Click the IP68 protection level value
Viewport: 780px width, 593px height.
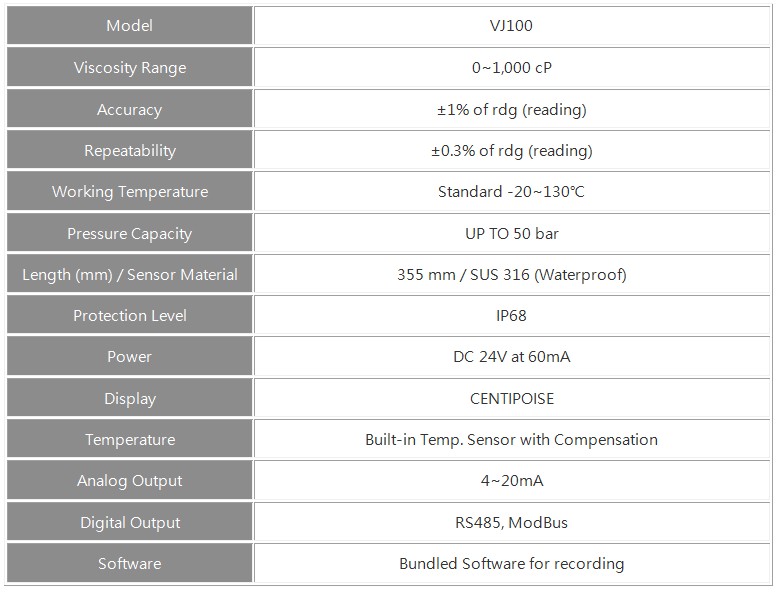tap(512, 315)
